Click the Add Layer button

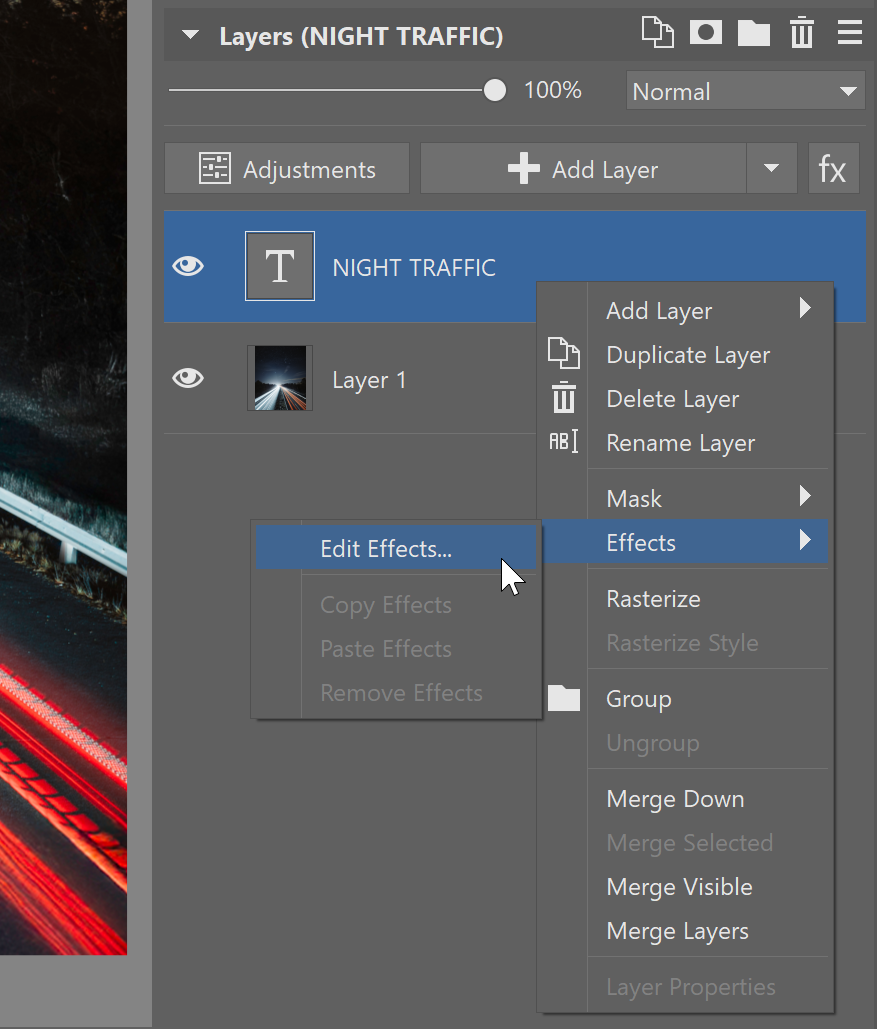[x=583, y=169]
